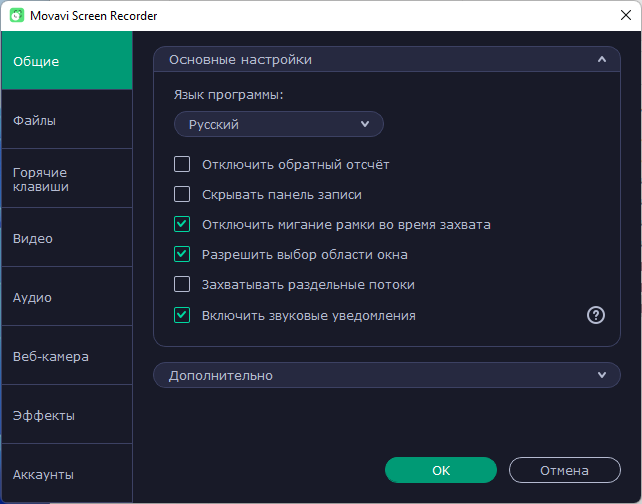642x504 pixels.
Task: Click the 'Отмена' button
Action: [564, 470]
